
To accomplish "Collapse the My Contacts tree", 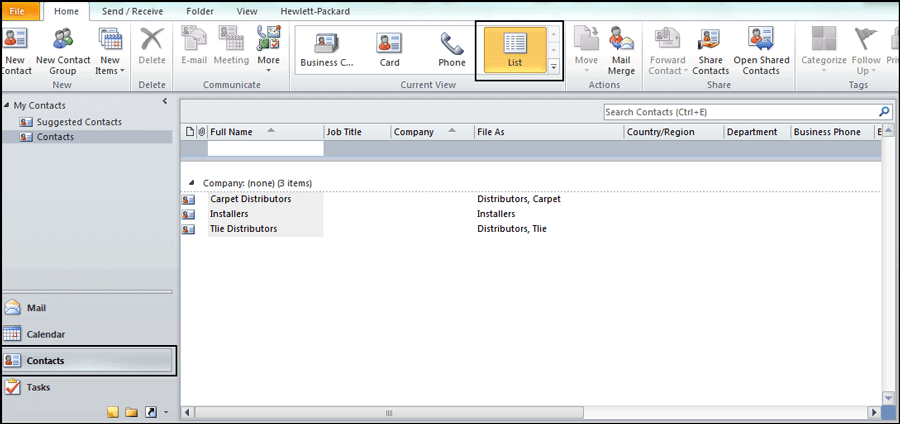I will tap(7, 105).
